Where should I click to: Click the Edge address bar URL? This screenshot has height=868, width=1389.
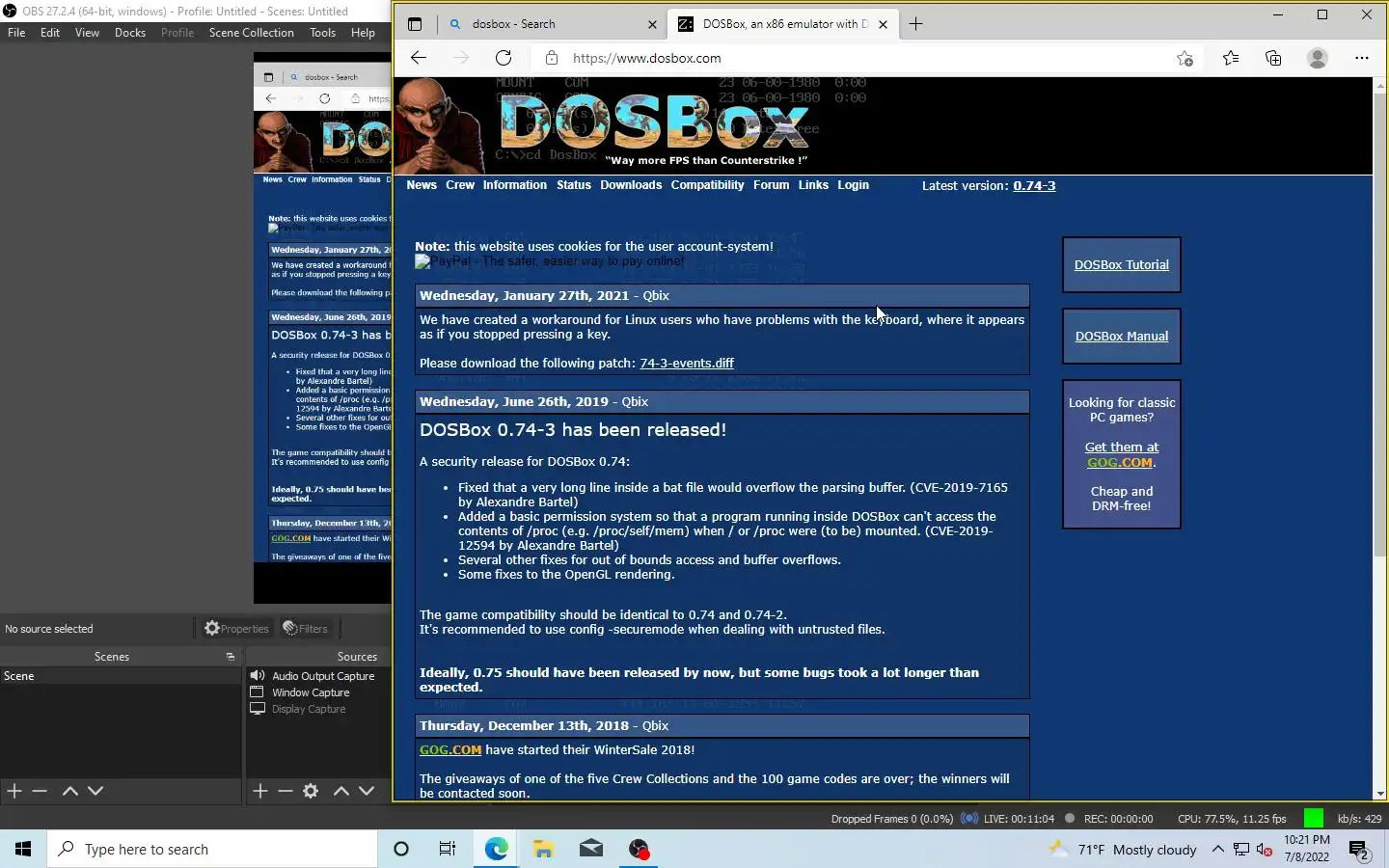646,58
